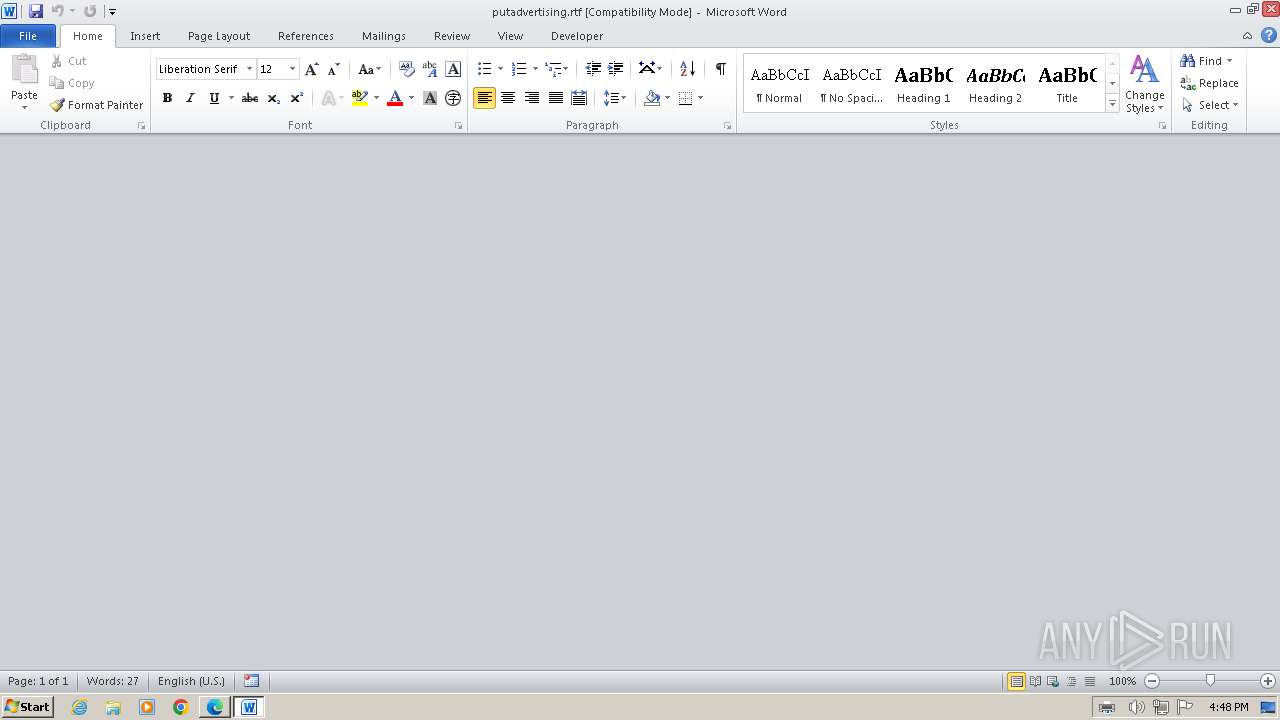Click the Phonetic Guide icon
Screen dimensions: 1280x720
point(430,69)
